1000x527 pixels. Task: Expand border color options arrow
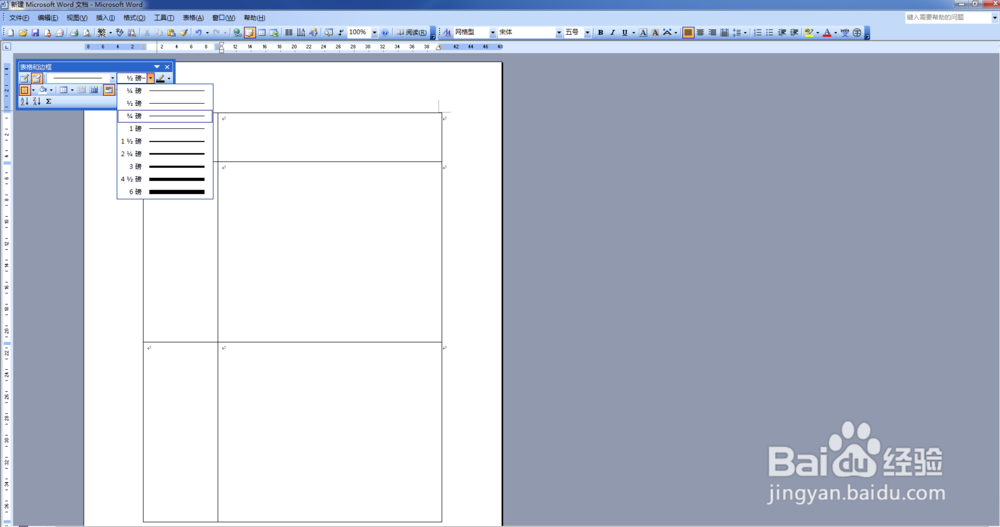169,78
